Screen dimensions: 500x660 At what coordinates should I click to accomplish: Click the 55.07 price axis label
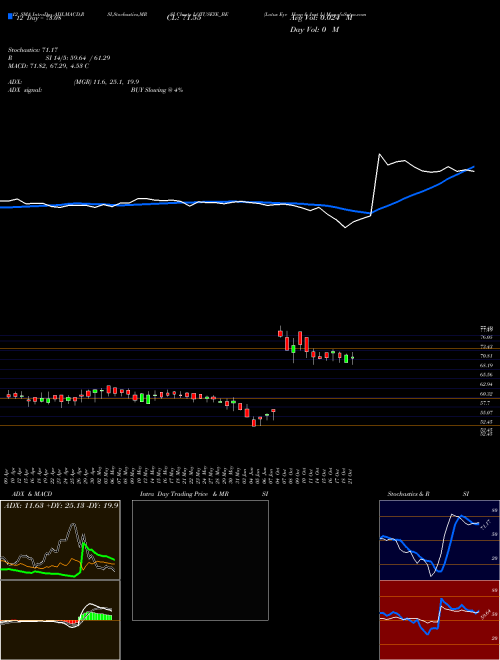(487, 412)
